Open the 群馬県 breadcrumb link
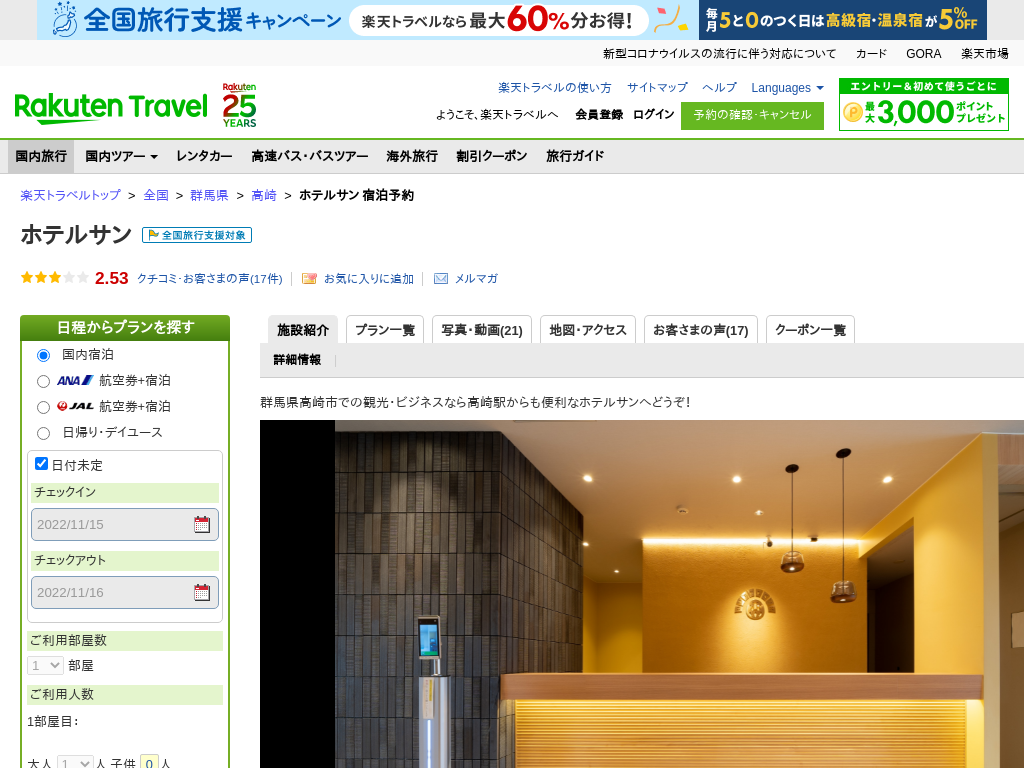 209,195
